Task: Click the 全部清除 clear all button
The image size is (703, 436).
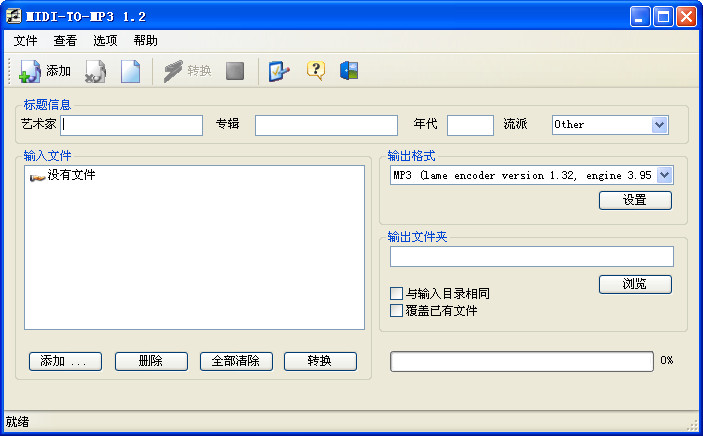Action: (236, 361)
